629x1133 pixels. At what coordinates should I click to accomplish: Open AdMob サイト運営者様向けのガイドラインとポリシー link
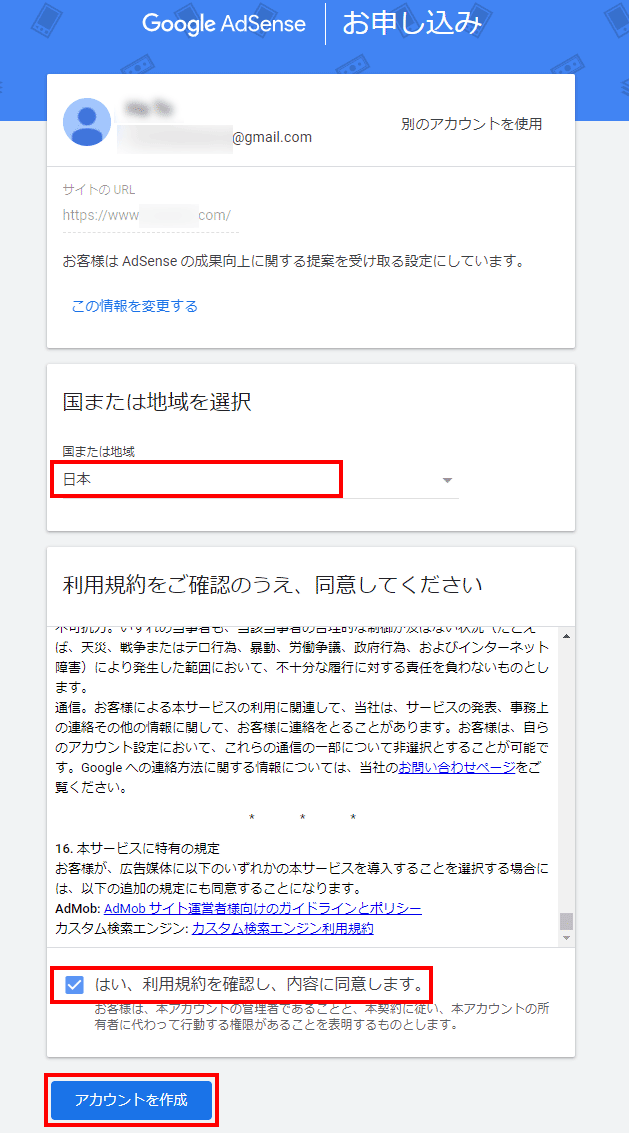[262, 908]
